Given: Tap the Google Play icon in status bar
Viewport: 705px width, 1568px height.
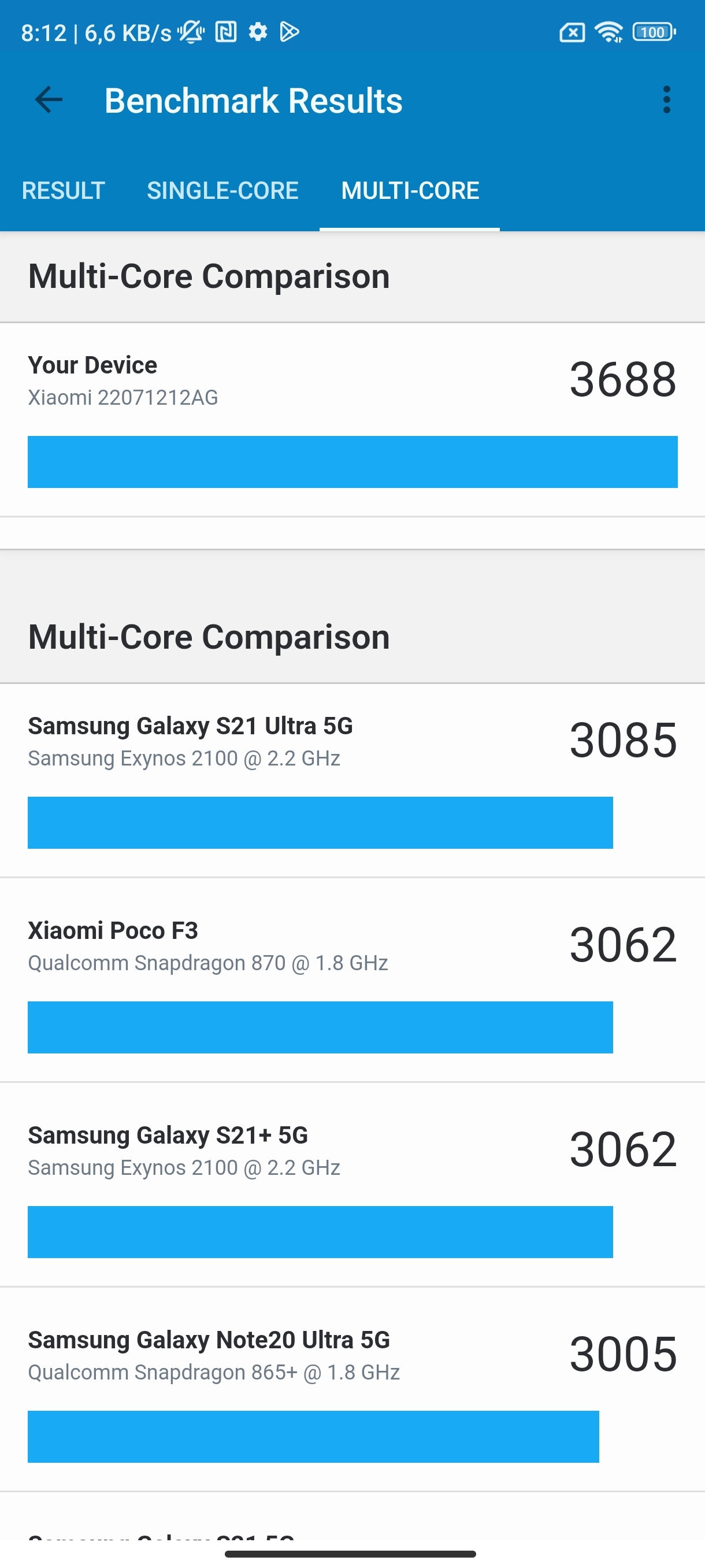Looking at the screenshot, I should [x=290, y=33].
